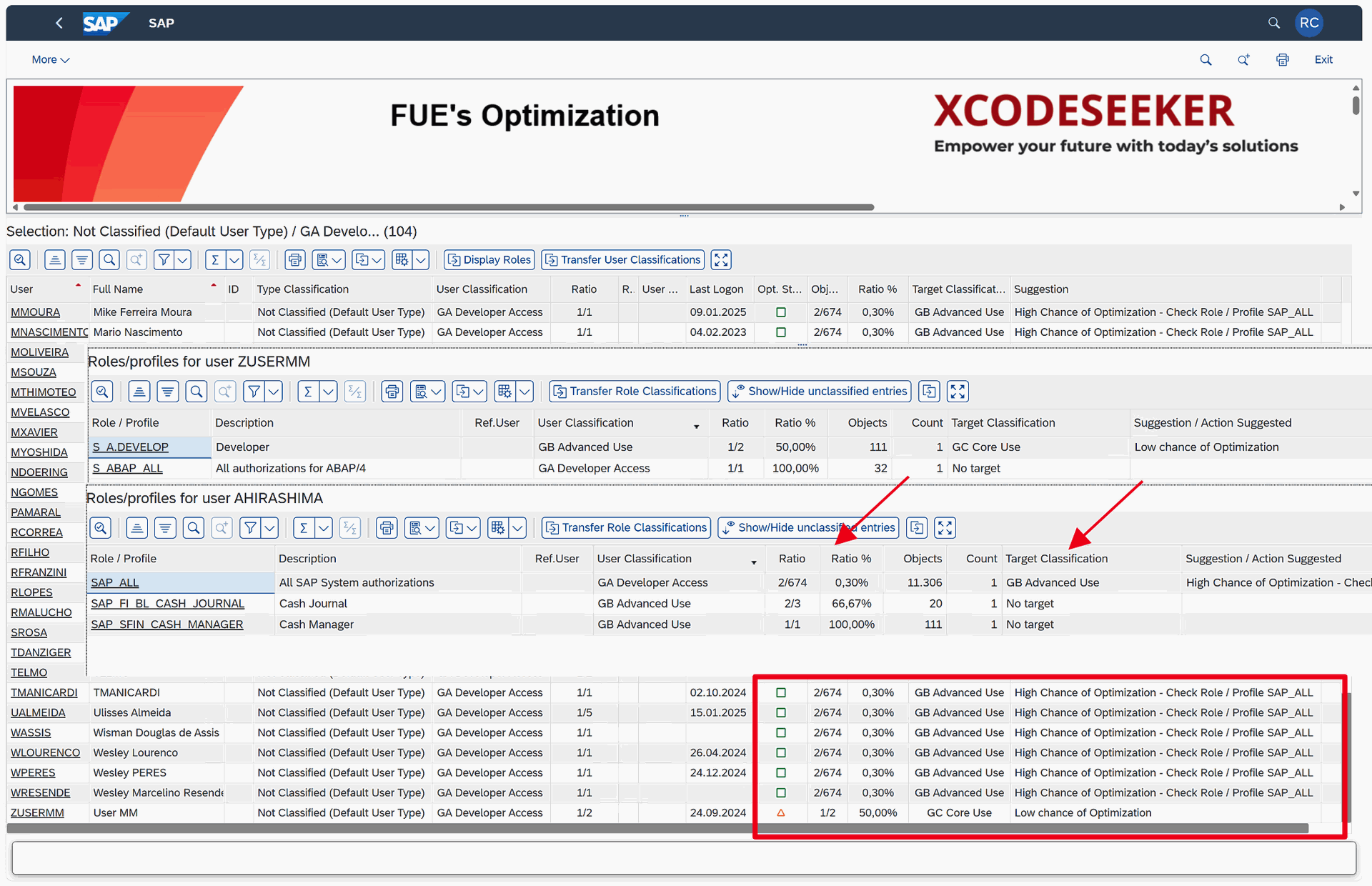Screen dimensions: 1372x886
Task: Maximize the AHIRASHIMA roles panel
Action: pyautogui.click(x=945, y=528)
